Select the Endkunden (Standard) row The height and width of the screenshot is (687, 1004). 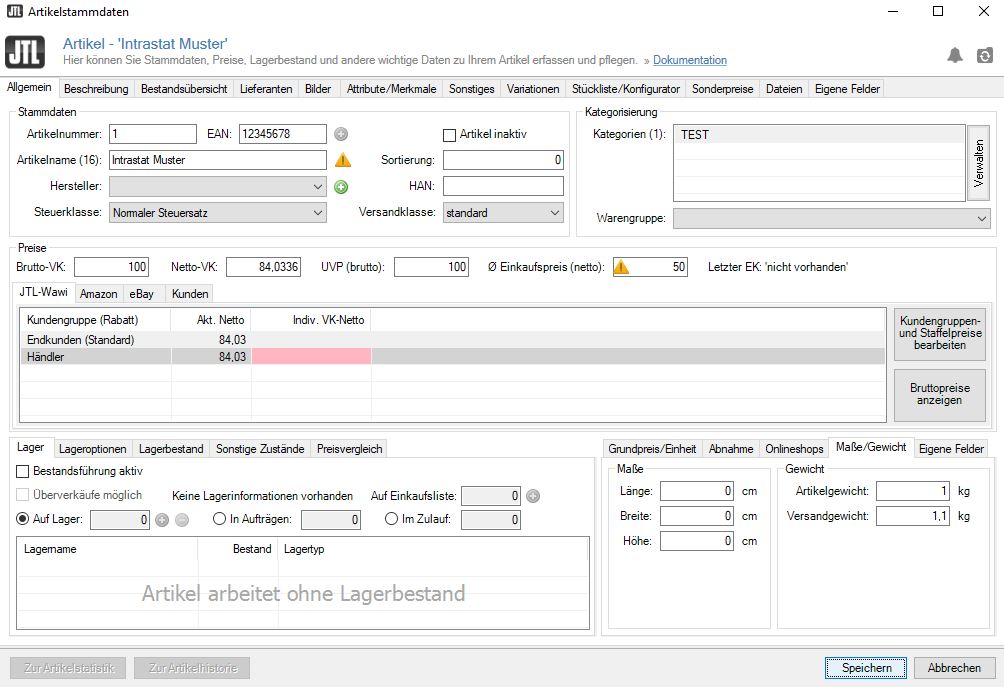453,340
